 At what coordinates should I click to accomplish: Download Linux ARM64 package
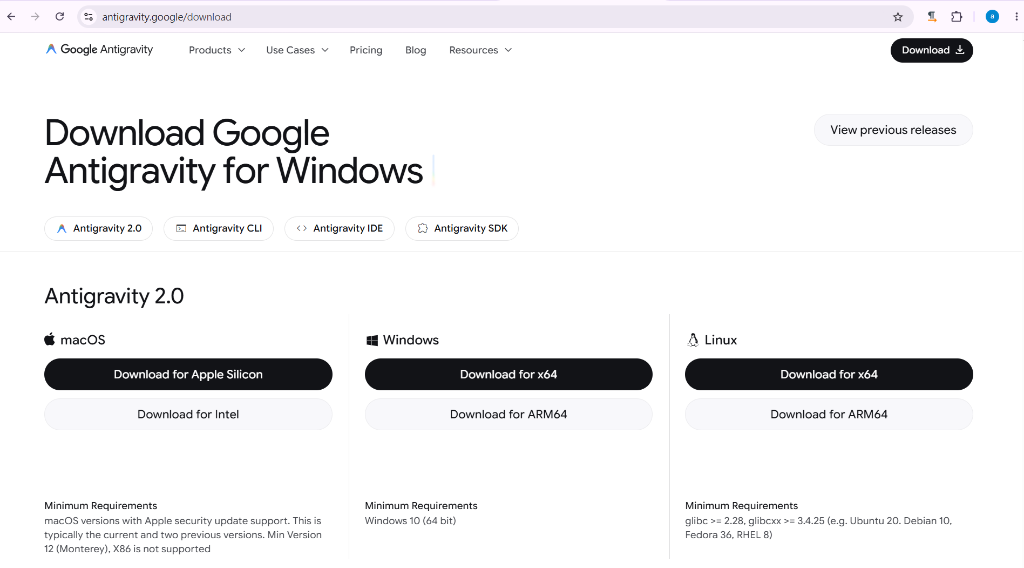829,414
